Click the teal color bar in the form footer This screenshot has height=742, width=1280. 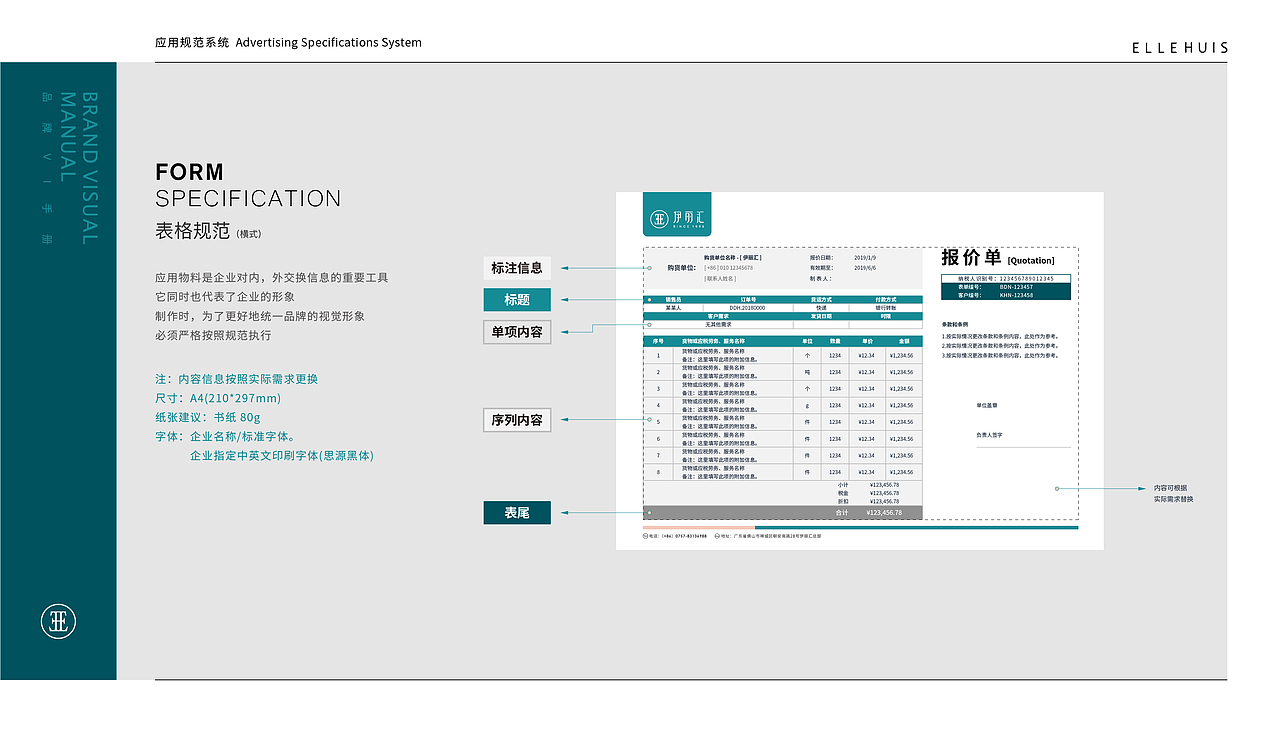click(x=917, y=527)
